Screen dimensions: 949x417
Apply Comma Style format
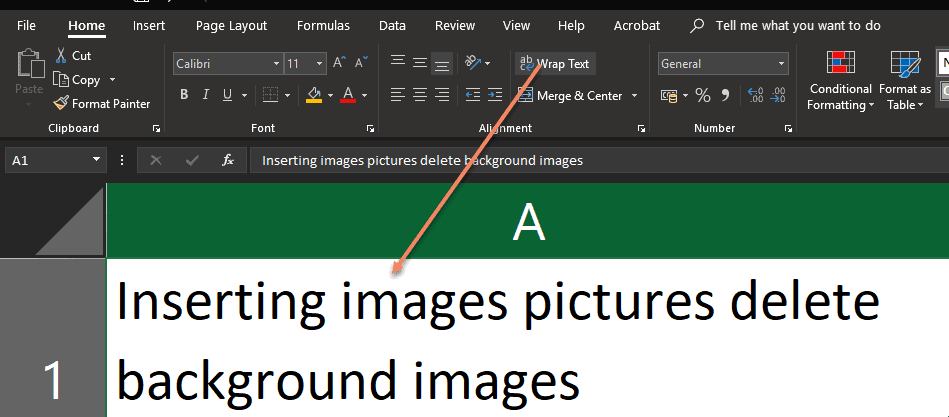tap(725, 96)
